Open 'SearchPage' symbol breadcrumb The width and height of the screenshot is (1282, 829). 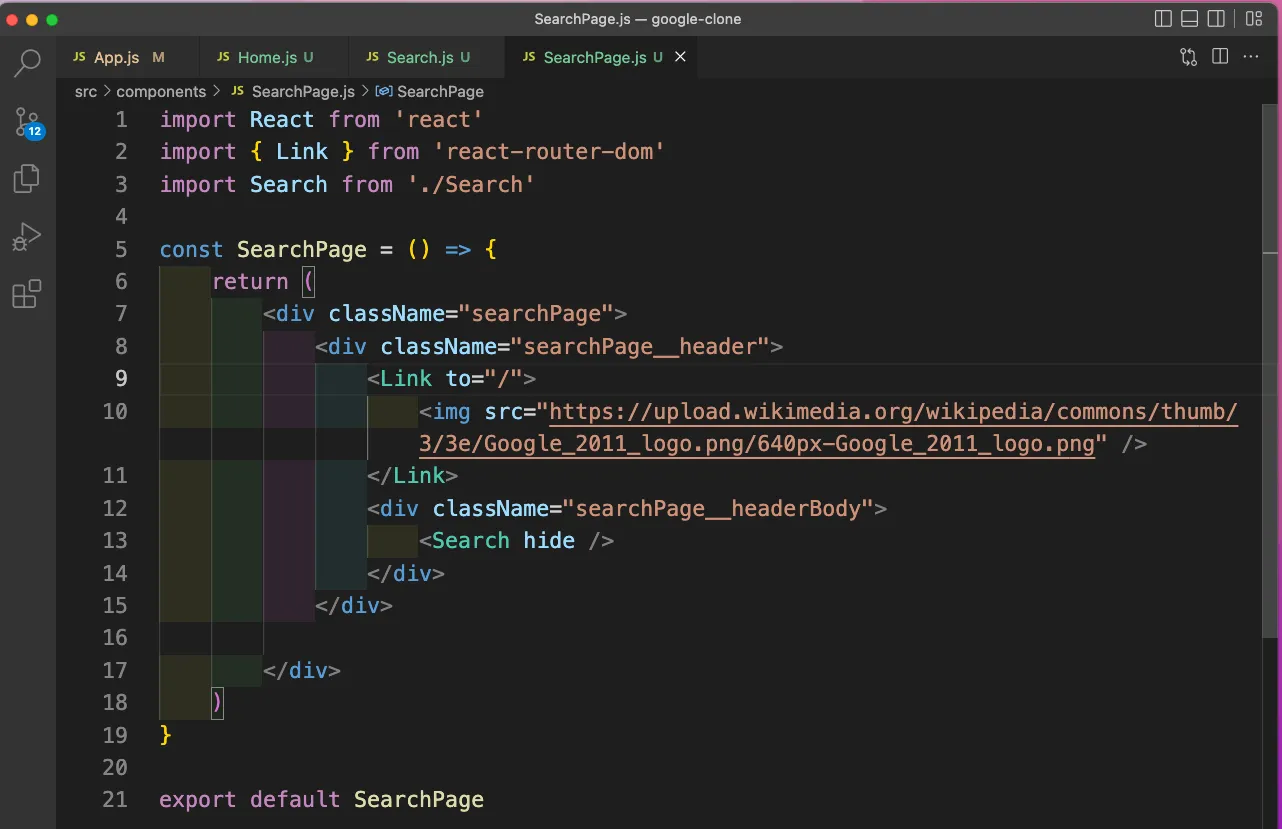coord(440,91)
